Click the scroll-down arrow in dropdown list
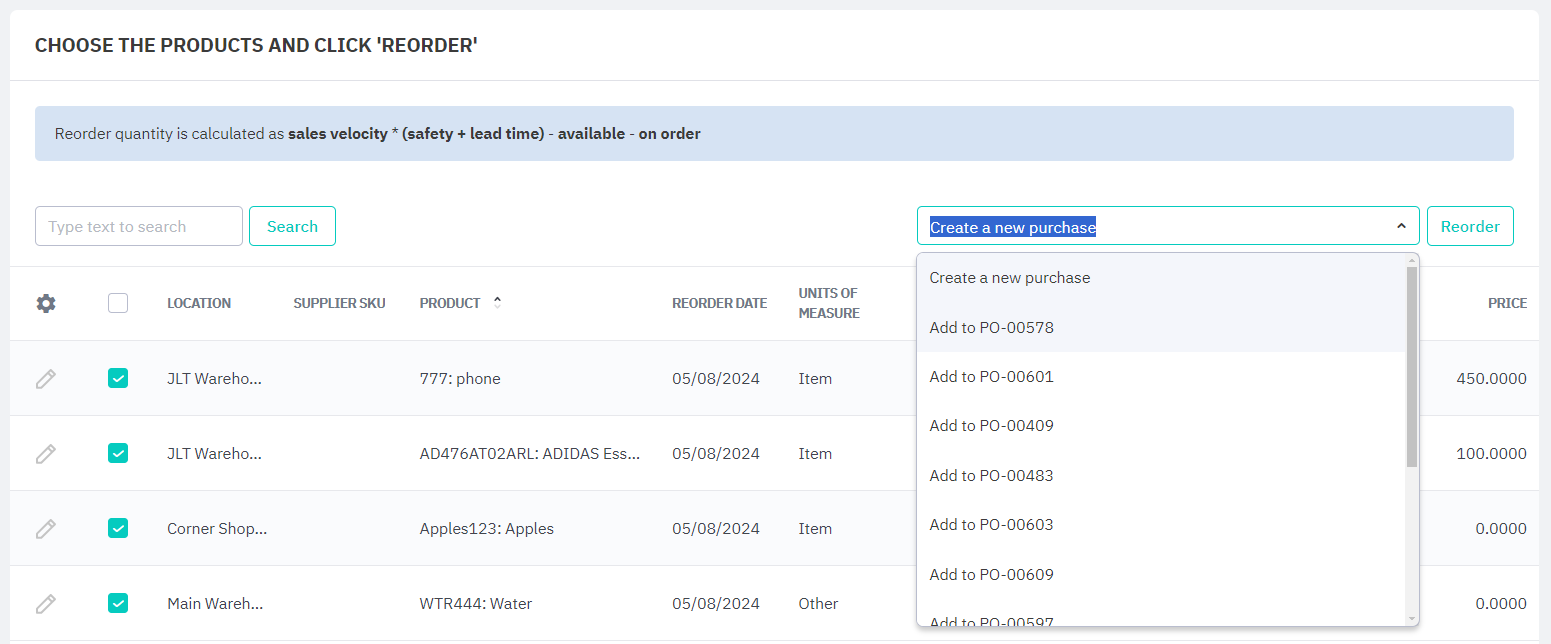1551x644 pixels. click(1411, 619)
